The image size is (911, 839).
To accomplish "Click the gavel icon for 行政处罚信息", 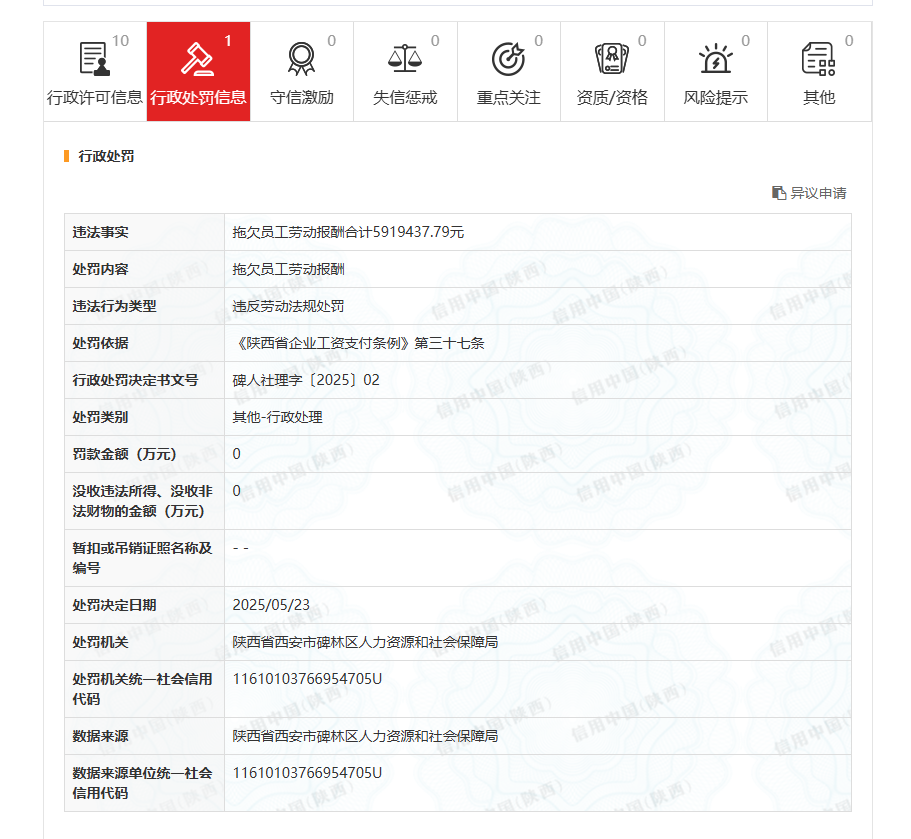I will tap(198, 59).
